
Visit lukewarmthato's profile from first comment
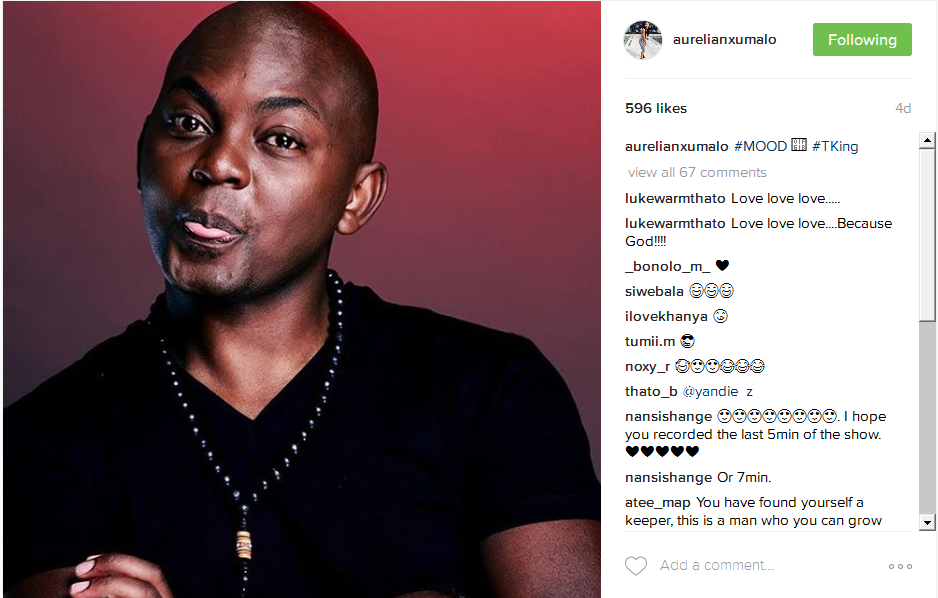[675, 199]
